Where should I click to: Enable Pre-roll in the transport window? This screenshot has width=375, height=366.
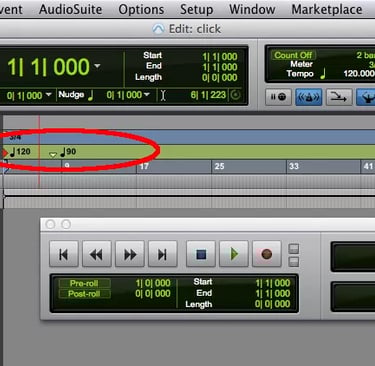click(84, 283)
